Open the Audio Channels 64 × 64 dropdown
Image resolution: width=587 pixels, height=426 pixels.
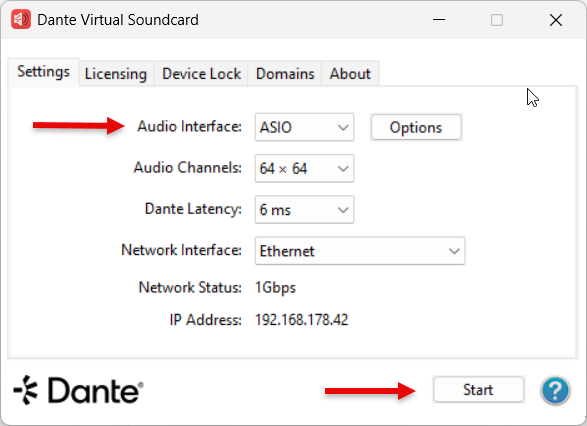(x=304, y=168)
